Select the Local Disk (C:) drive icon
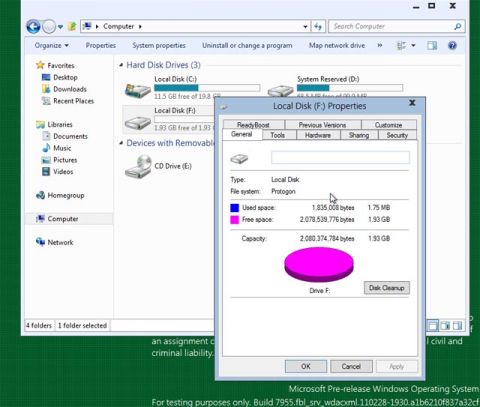Screen dimensions: 480x407 [x=137, y=90]
